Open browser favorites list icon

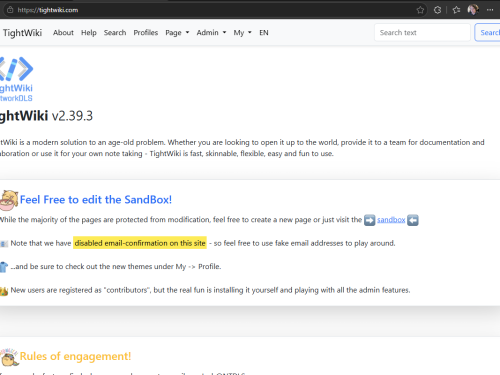(456, 10)
